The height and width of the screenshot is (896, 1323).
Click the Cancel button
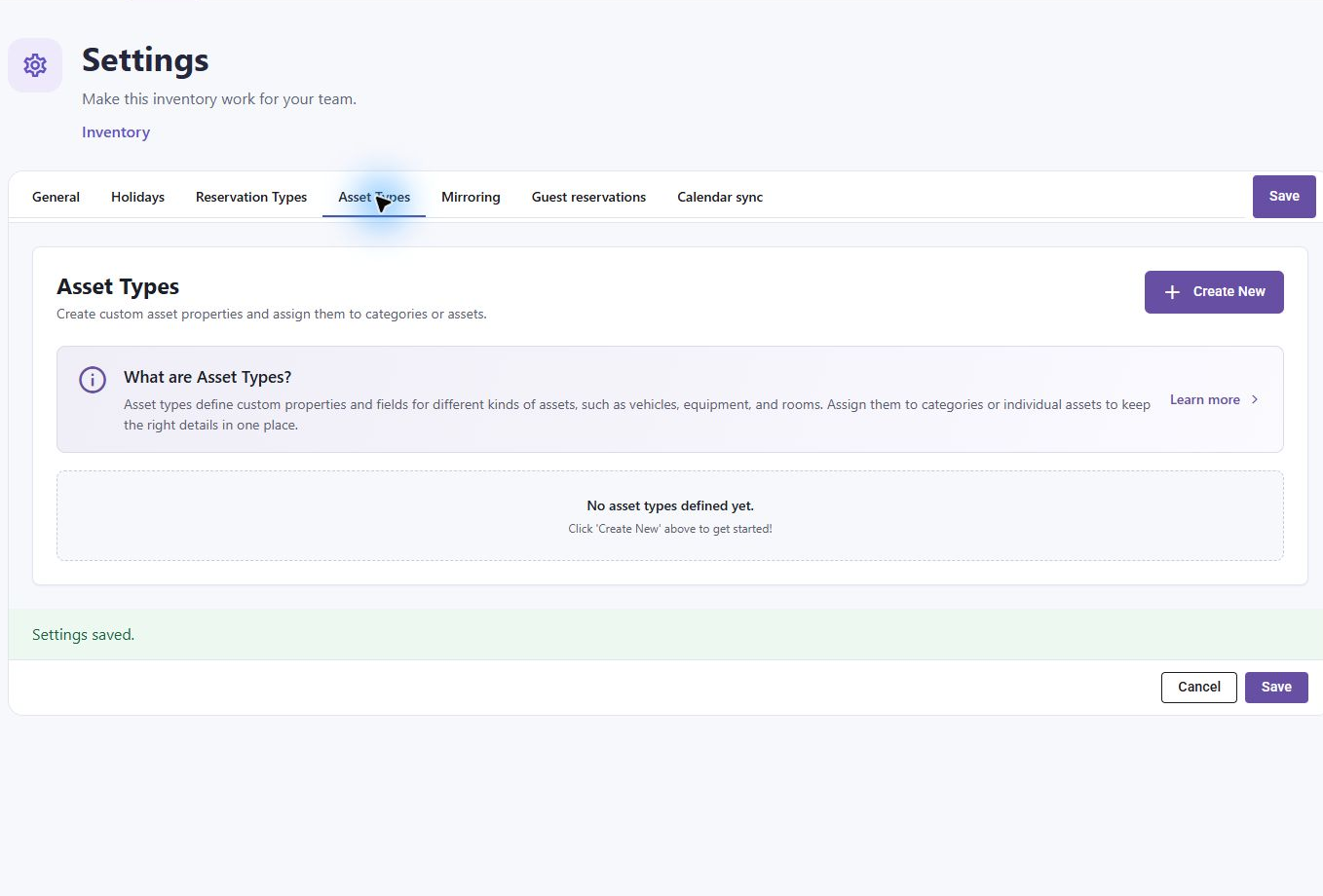1199,688
